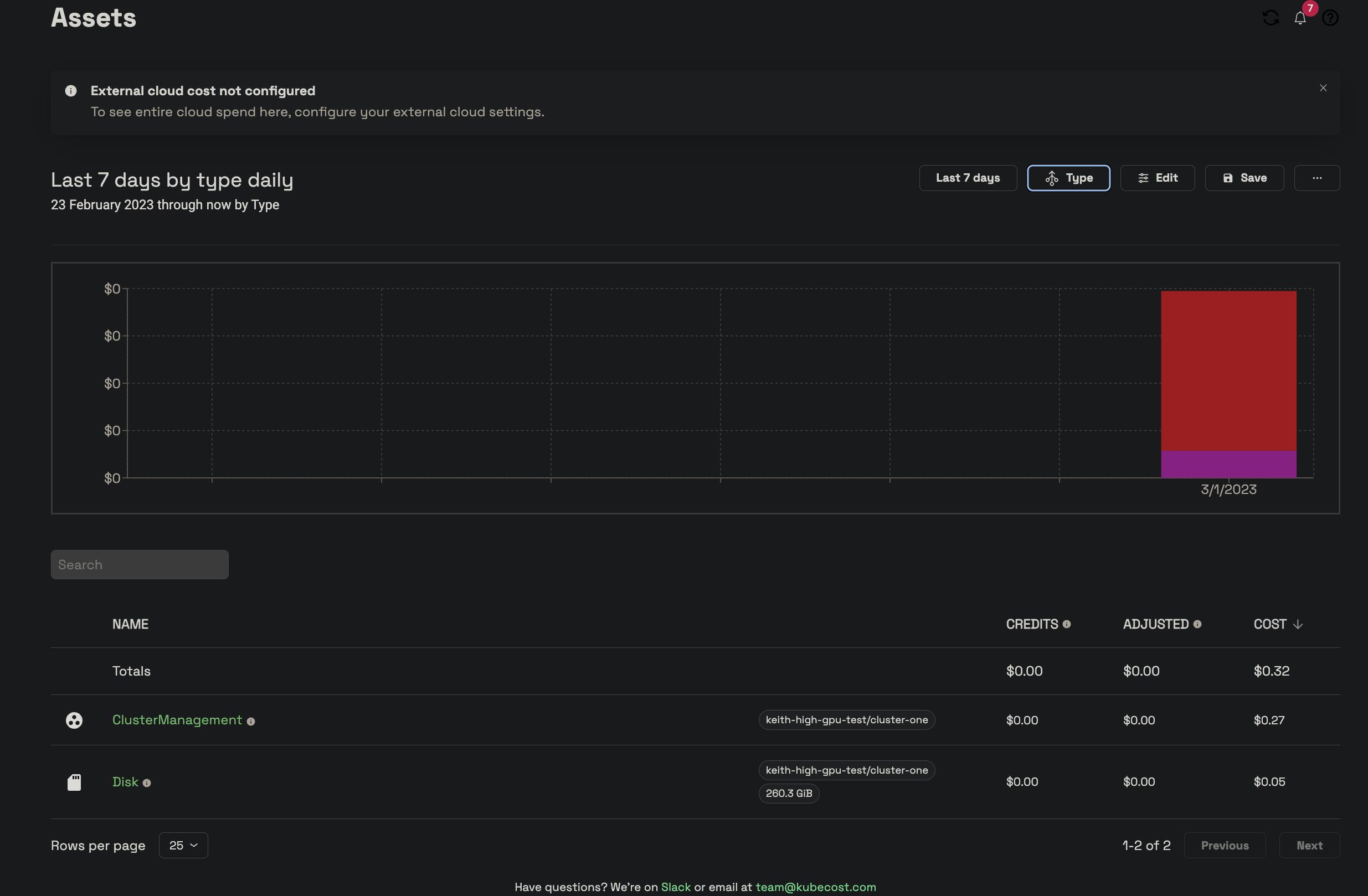Click the Kubernetes helm icon beside ClusterManagement
This screenshot has width=1368, height=896.
click(74, 720)
